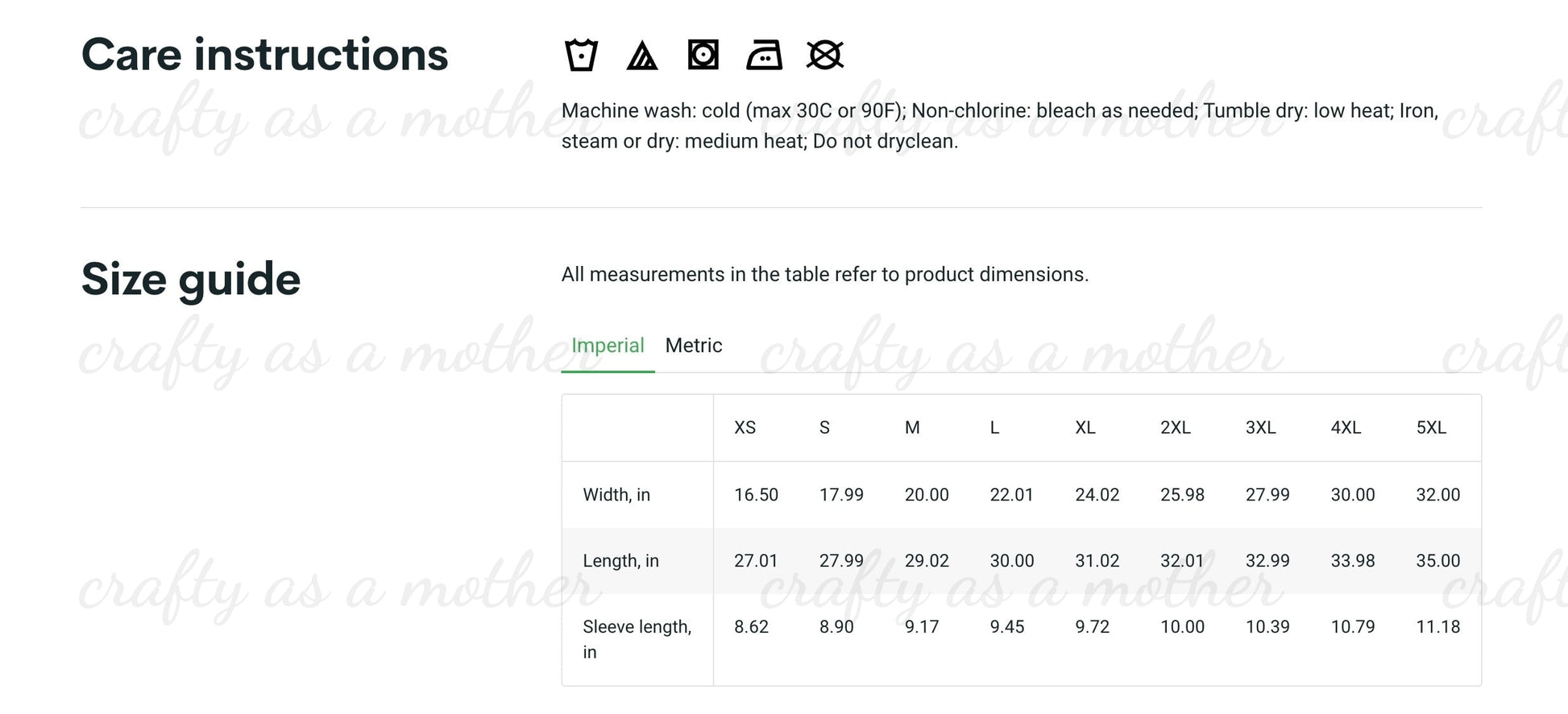Click the Length, in row label
The width and height of the screenshot is (1568, 714).
pos(620,561)
